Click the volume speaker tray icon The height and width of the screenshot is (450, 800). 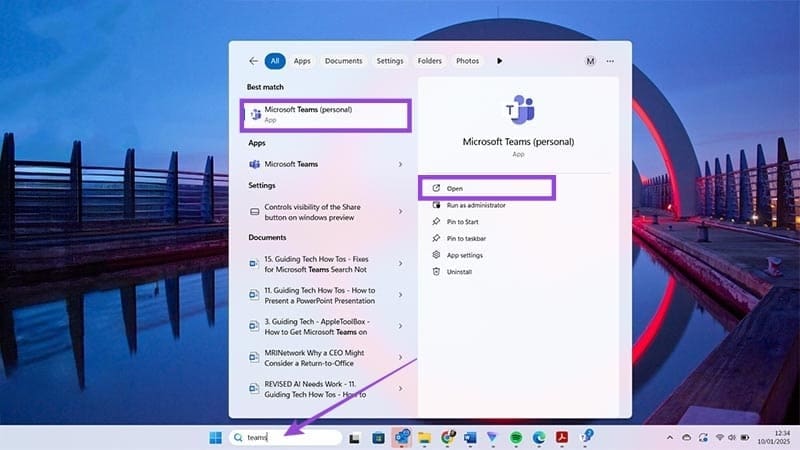click(x=732, y=438)
